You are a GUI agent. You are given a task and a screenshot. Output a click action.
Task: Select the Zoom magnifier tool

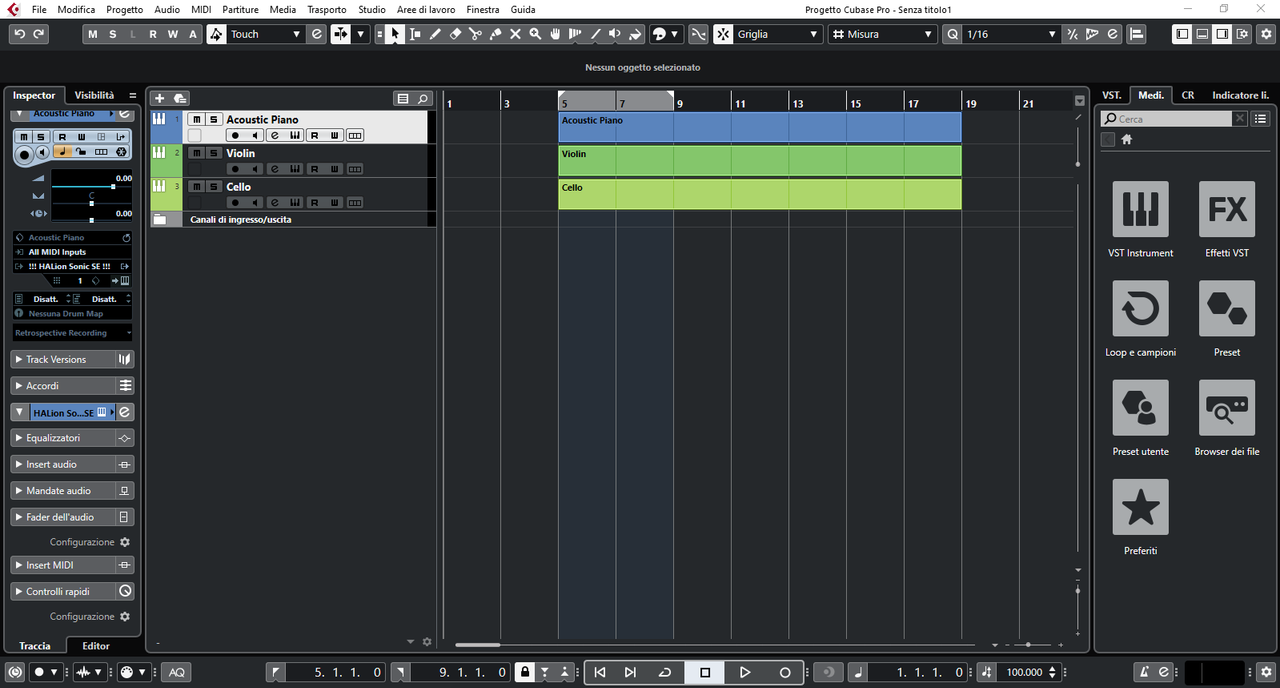point(535,34)
